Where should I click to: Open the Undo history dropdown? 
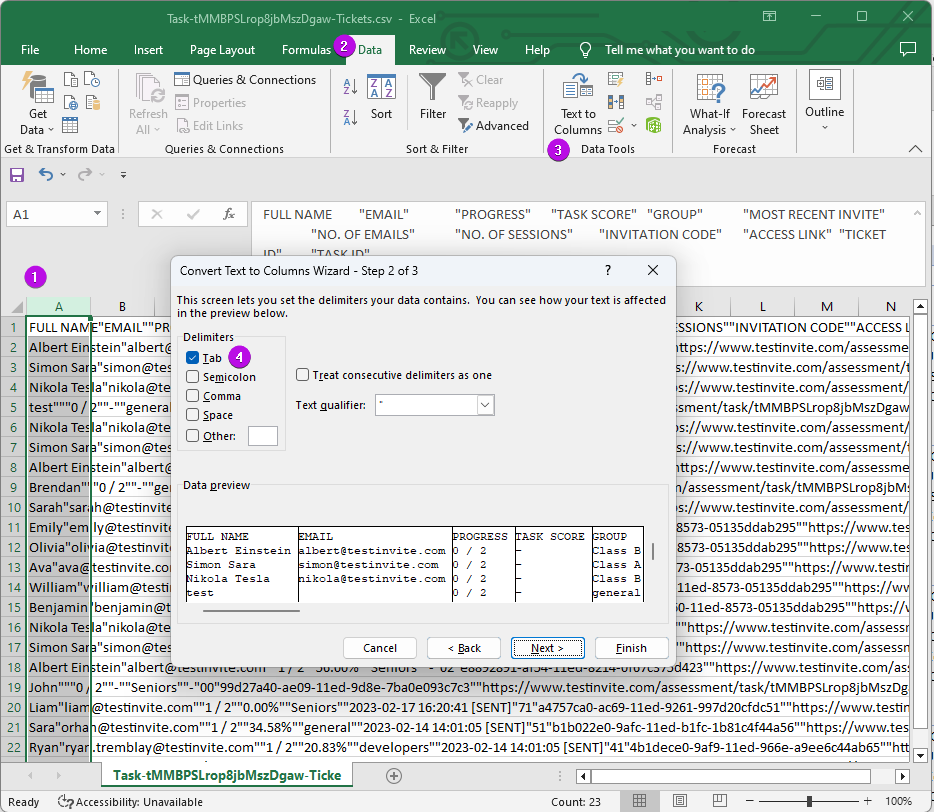point(63,175)
